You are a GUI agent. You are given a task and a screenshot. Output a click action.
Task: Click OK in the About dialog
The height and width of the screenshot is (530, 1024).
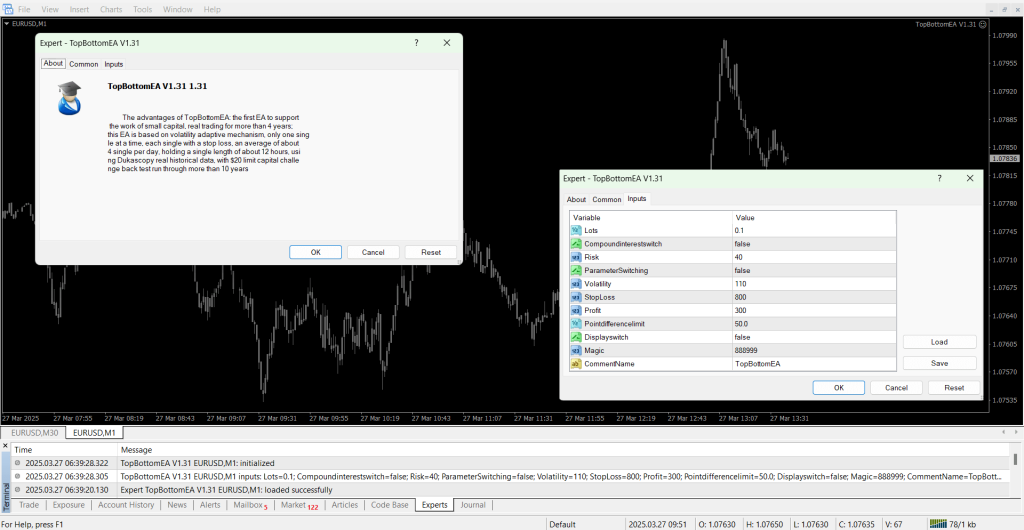click(x=315, y=252)
